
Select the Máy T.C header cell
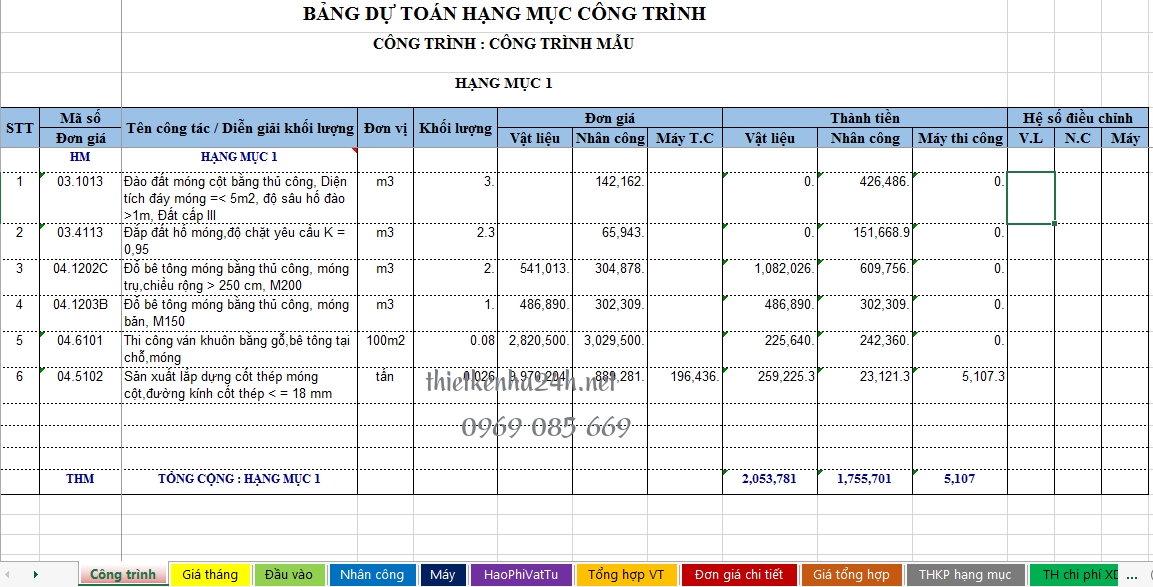pos(685,138)
